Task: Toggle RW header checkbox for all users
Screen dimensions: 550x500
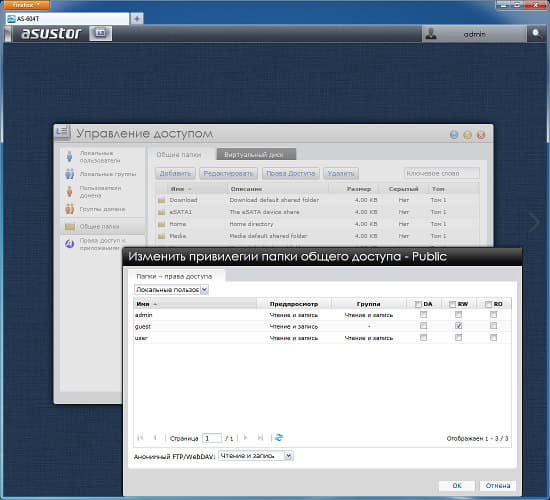Action: click(x=452, y=304)
